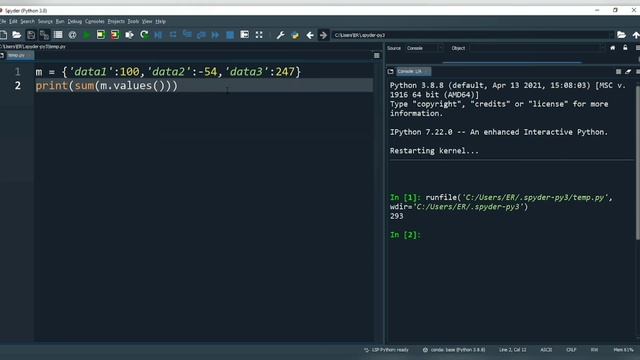Click the console output 293

396,216
